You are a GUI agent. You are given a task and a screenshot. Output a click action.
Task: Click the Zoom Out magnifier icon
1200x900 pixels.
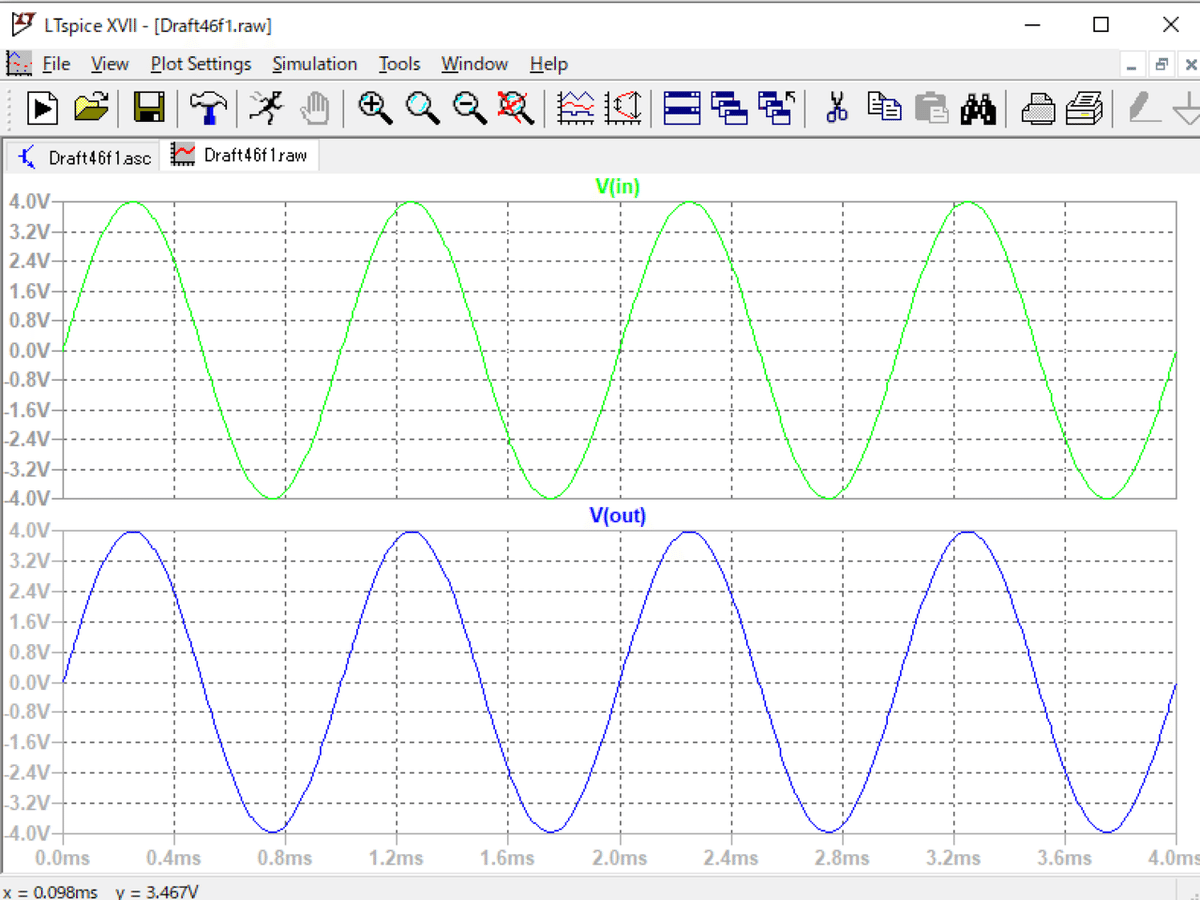click(x=469, y=107)
